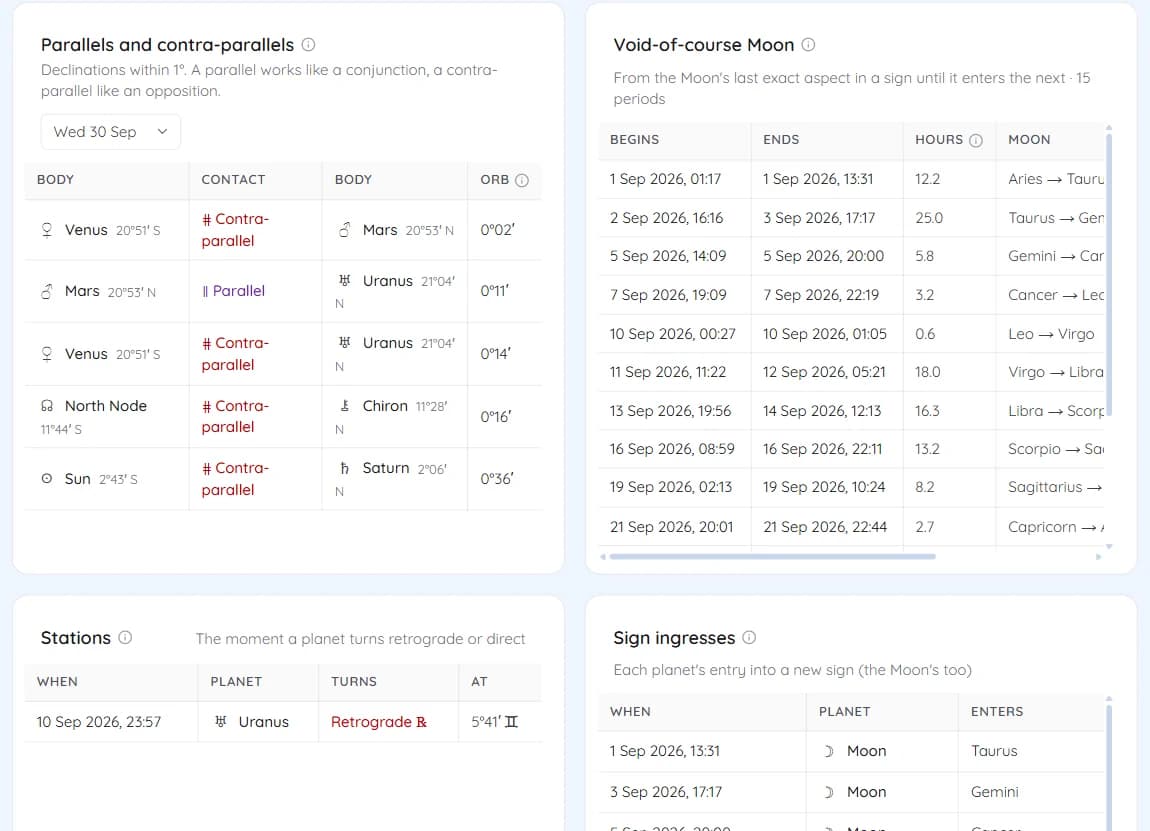Click info icon beside Parallels and contra-parallels
The height and width of the screenshot is (831, 1150).
(x=309, y=45)
